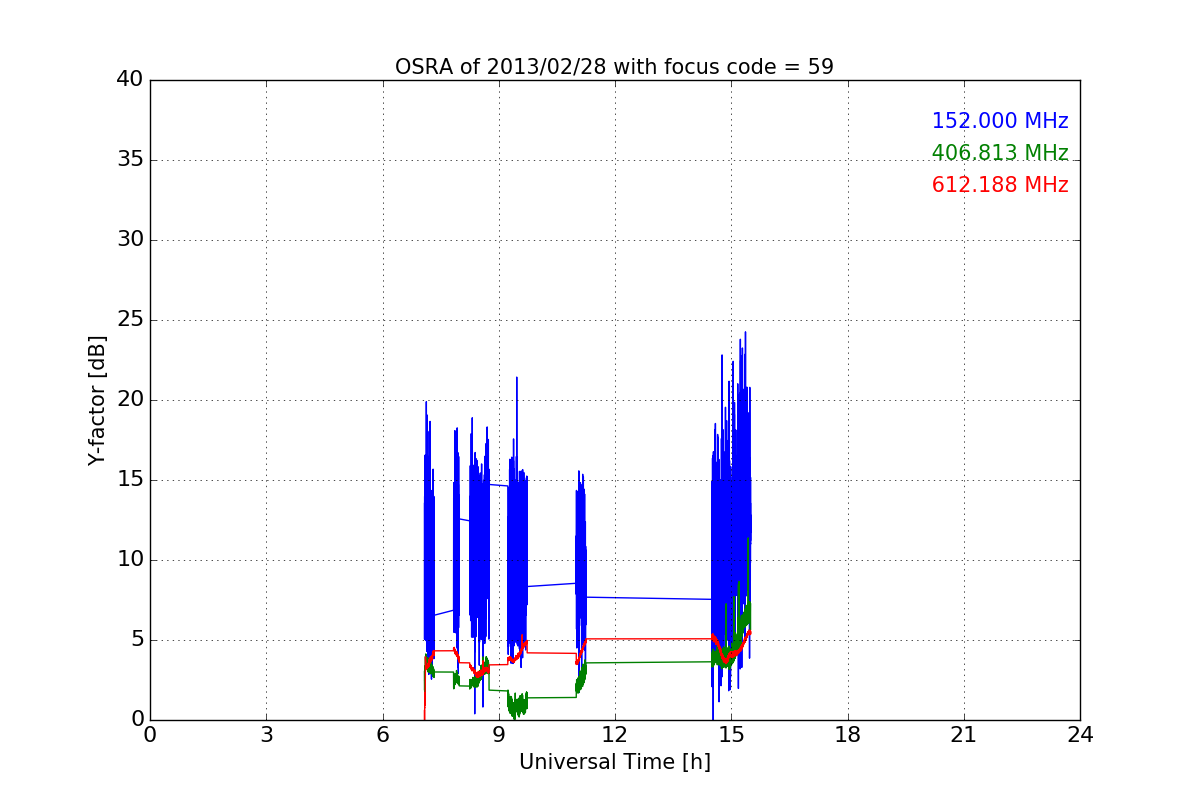This screenshot has width=1200, height=800.
Task: Click the y-axis tick label 40
Action: tap(130, 80)
